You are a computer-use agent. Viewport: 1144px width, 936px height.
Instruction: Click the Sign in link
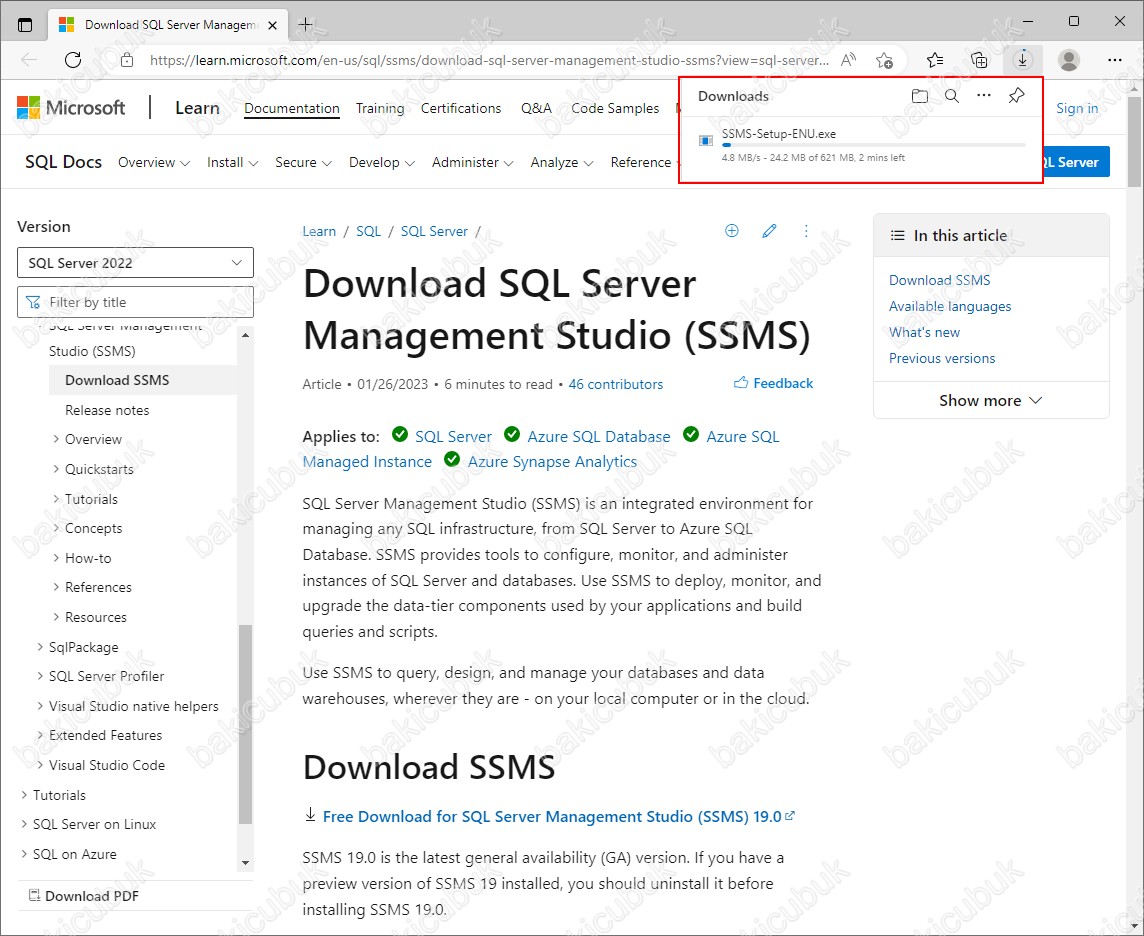coord(1077,108)
